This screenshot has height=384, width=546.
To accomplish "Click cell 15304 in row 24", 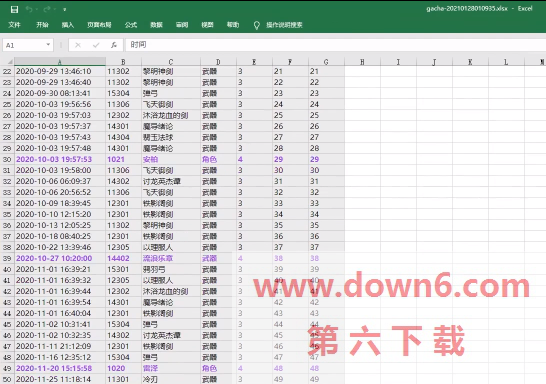I will click(123, 93).
